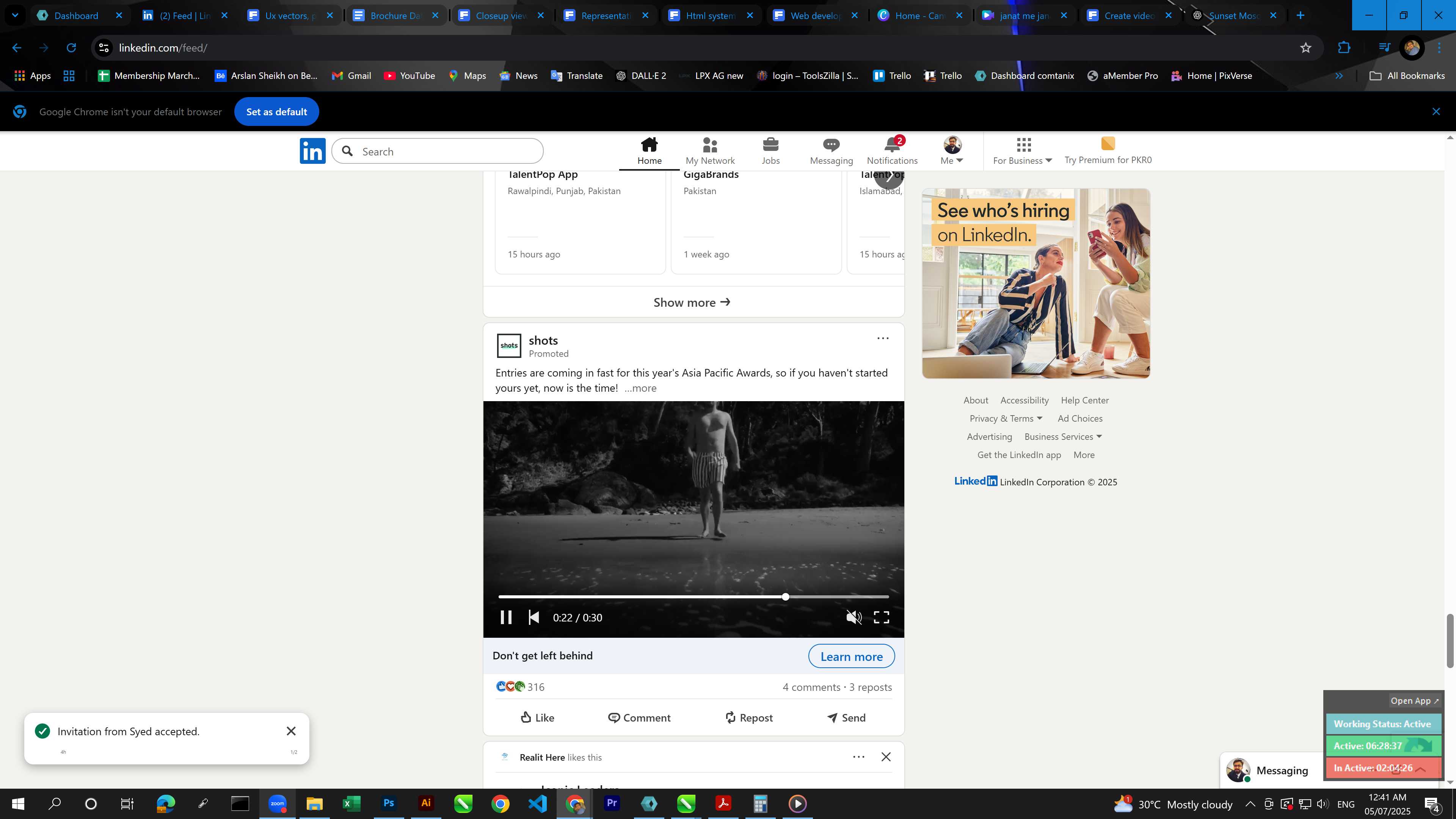This screenshot has height=819, width=1456.
Task: Click Open App in tracker widget
Action: (x=1415, y=701)
